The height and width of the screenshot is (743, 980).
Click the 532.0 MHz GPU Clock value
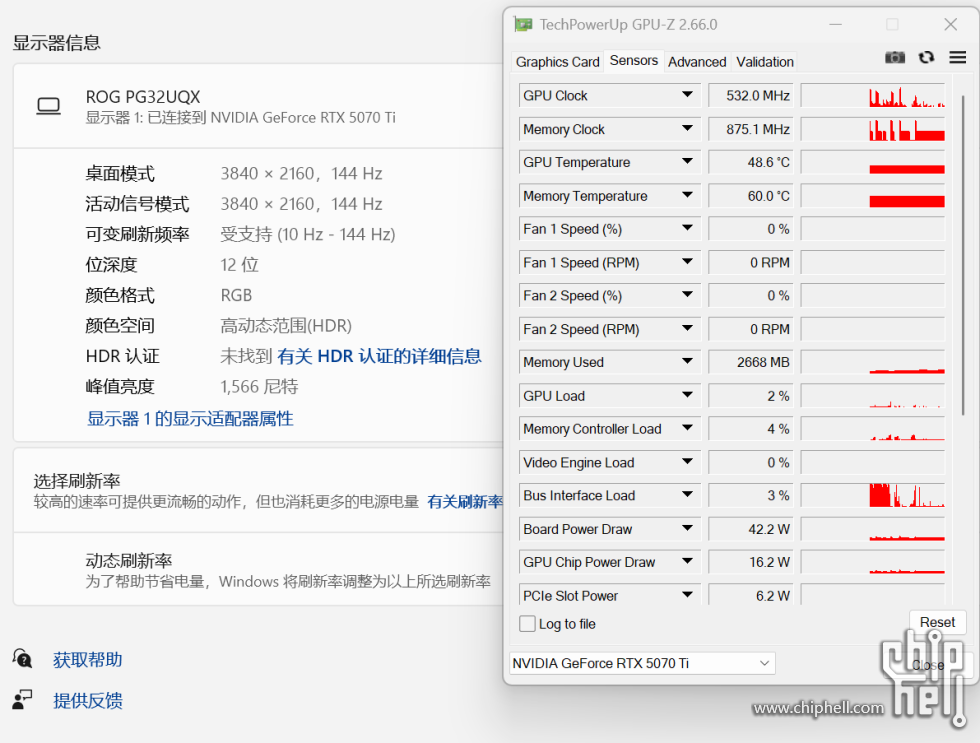(x=751, y=95)
